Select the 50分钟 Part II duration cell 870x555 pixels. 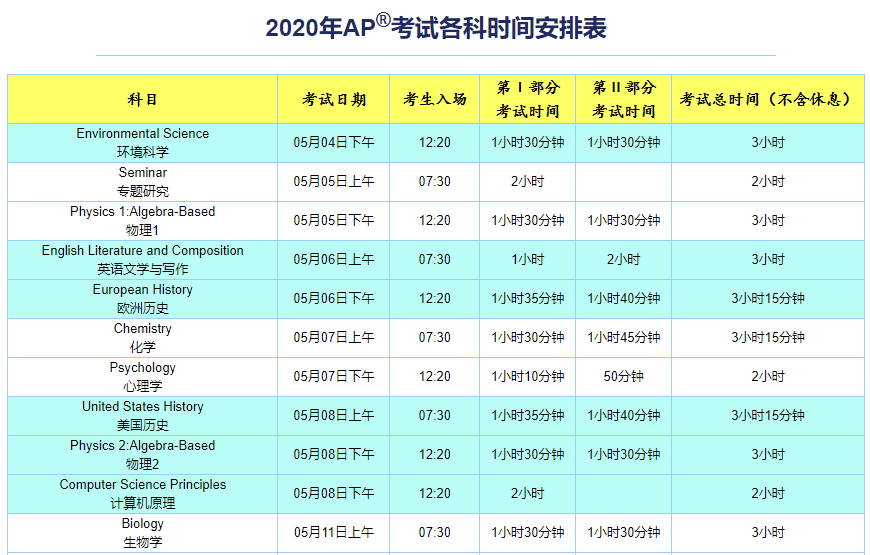624,377
